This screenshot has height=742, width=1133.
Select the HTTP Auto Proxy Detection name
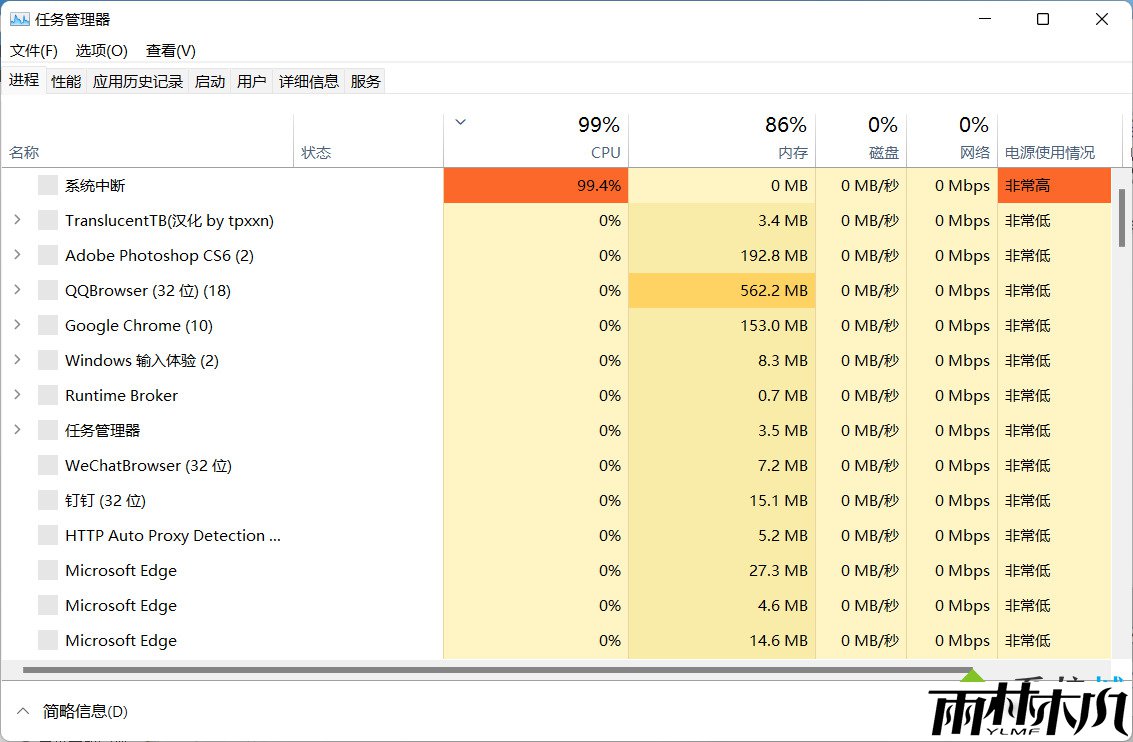[x=173, y=535]
